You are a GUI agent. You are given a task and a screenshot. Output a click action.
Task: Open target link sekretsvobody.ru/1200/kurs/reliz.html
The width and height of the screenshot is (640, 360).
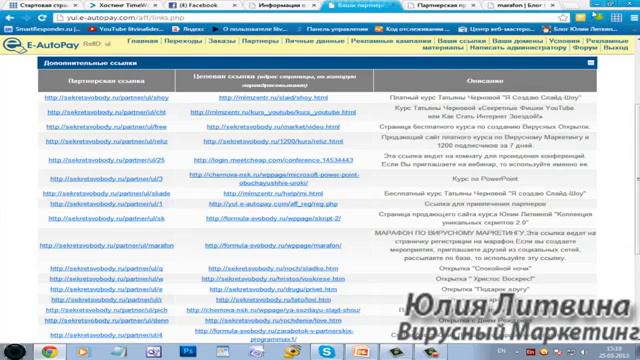coord(273,141)
